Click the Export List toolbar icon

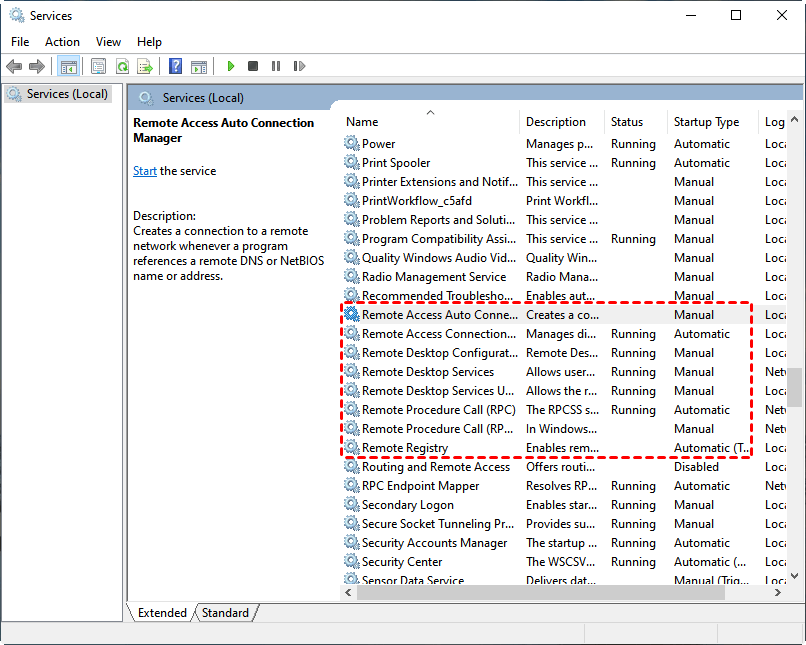click(145, 67)
